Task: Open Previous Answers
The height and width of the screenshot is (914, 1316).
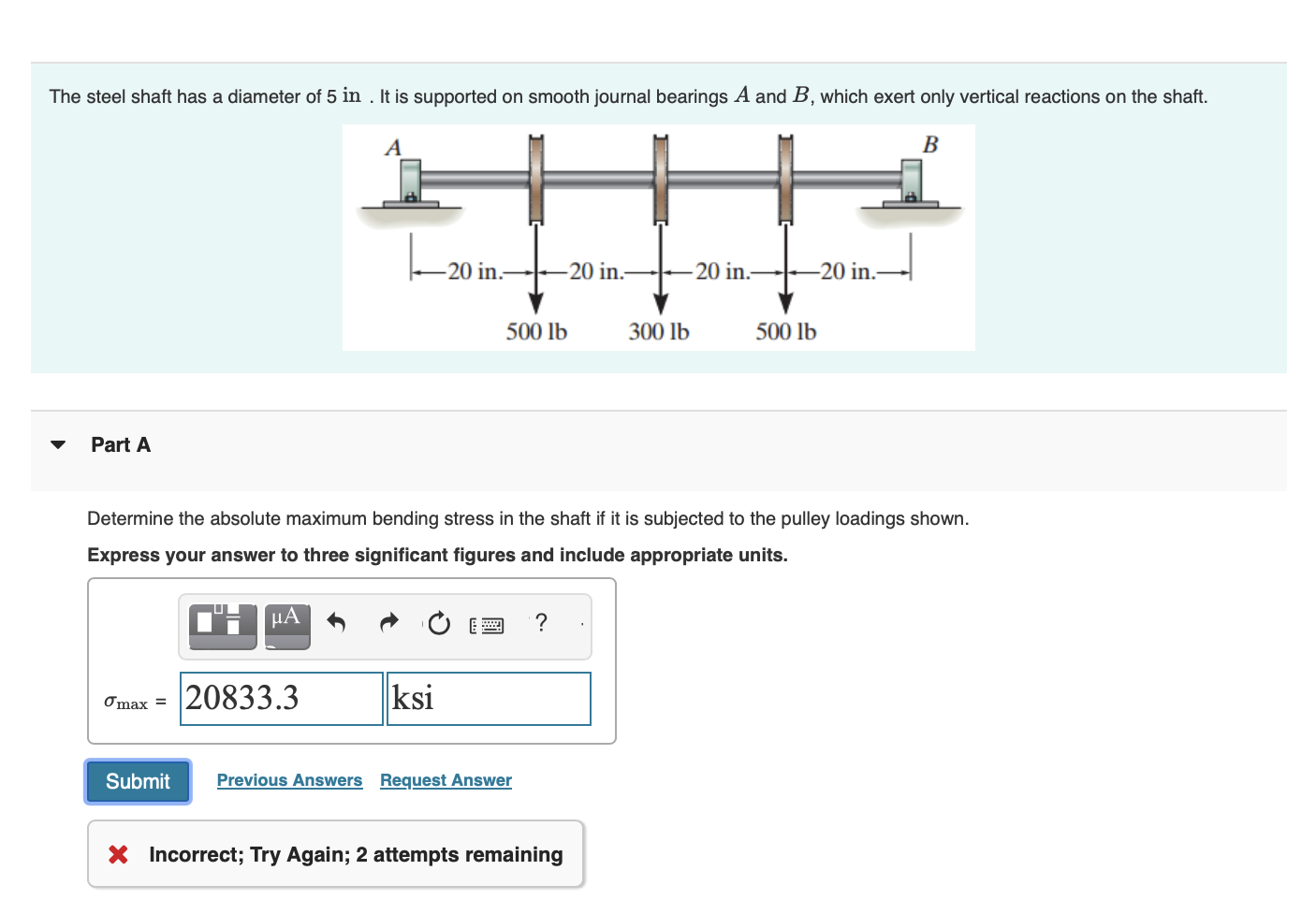Action: [x=289, y=779]
